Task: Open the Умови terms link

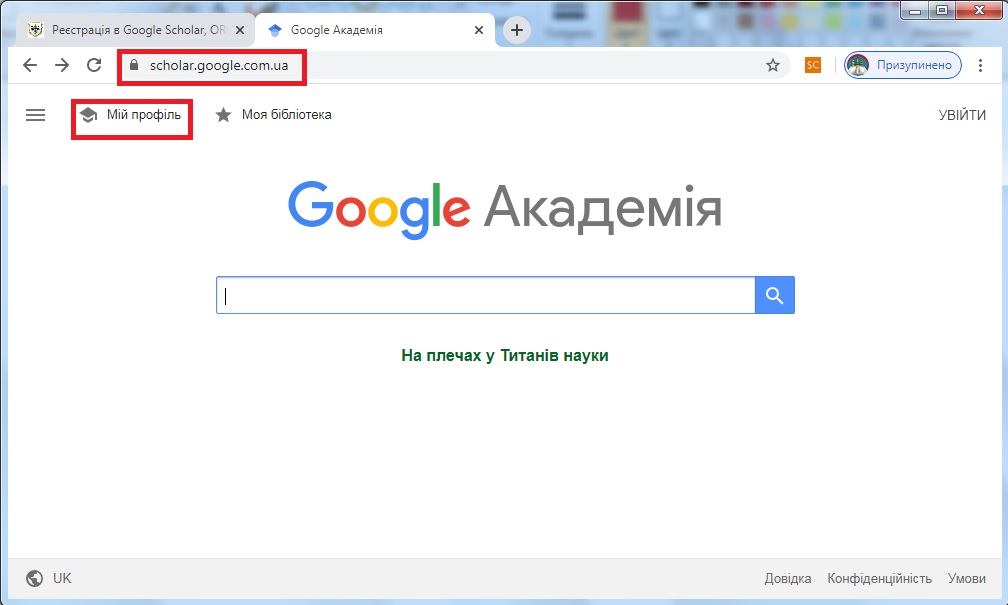Action: (x=966, y=579)
